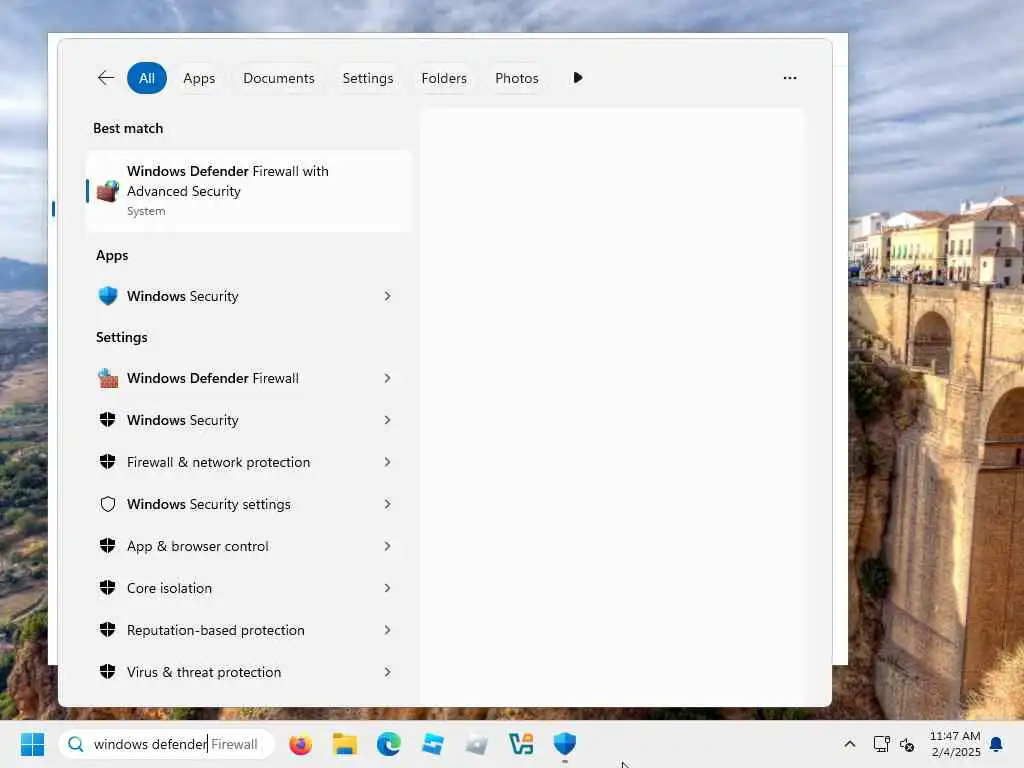Viewport: 1024px width, 768px height.
Task: Click shield icon beside Virus & threat protection
Action: coord(108,672)
